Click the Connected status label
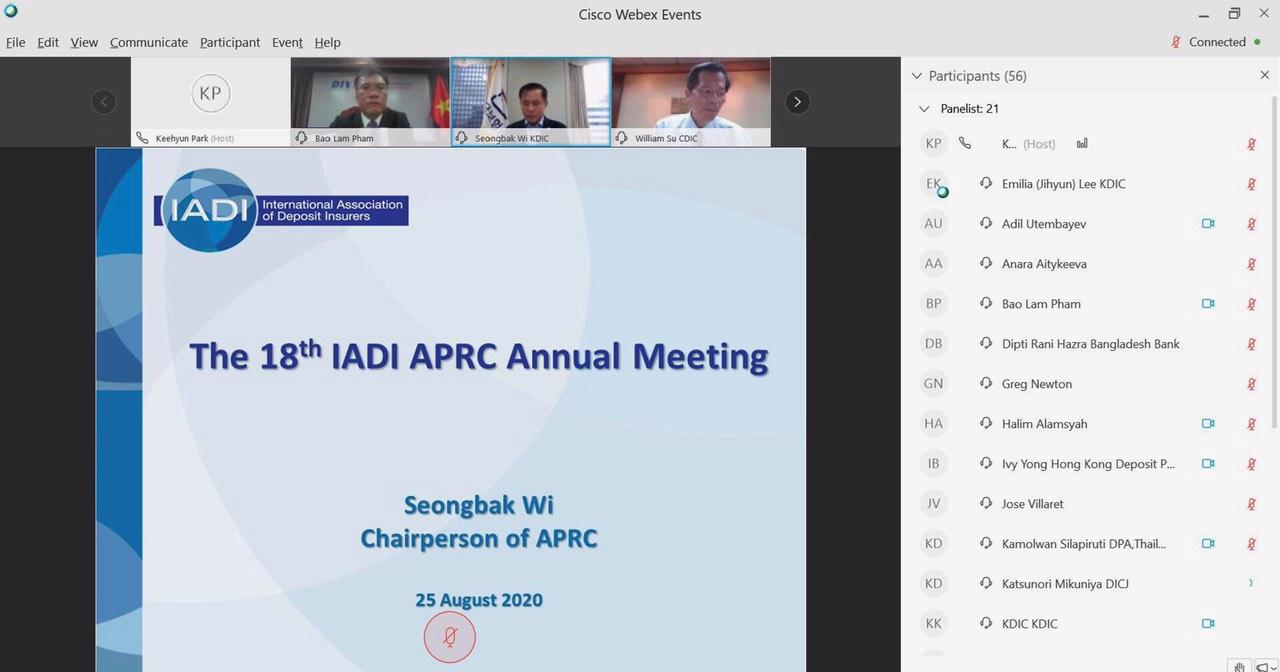Viewport: 1280px width, 672px height. (x=1217, y=42)
